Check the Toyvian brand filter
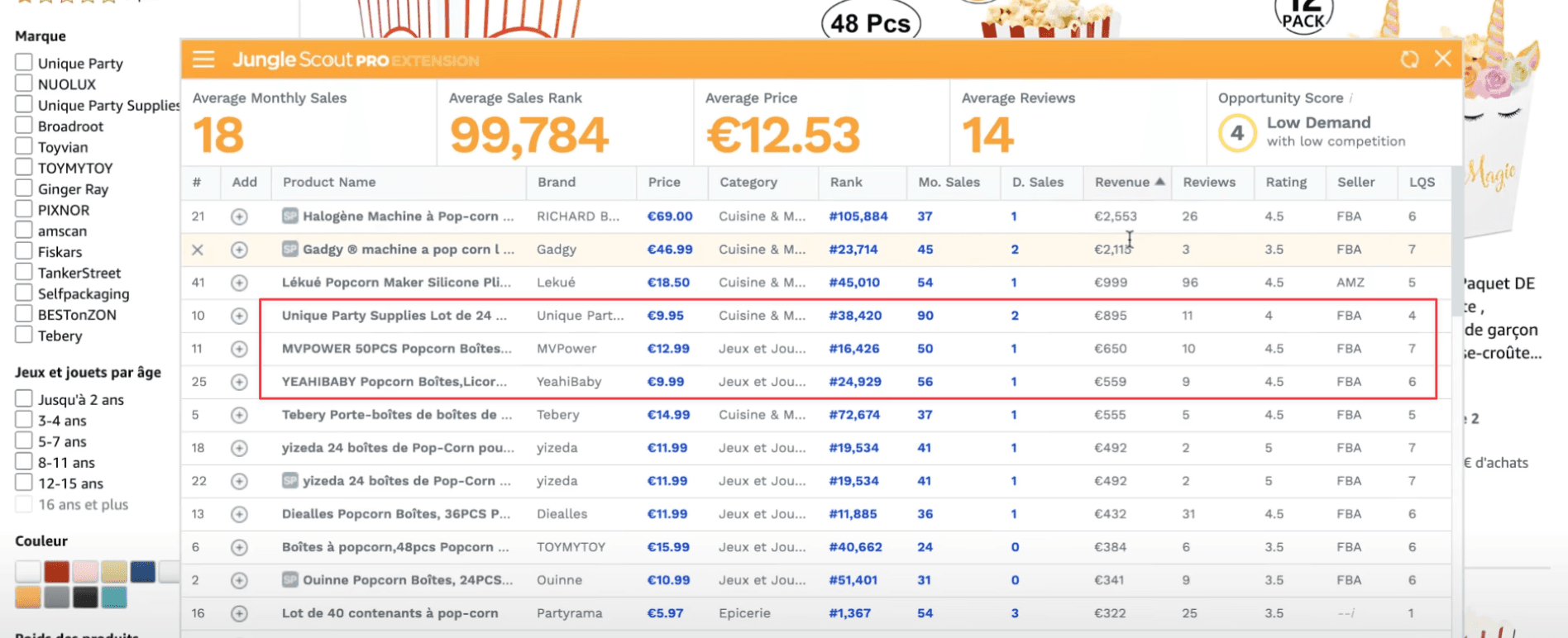 click(x=24, y=145)
